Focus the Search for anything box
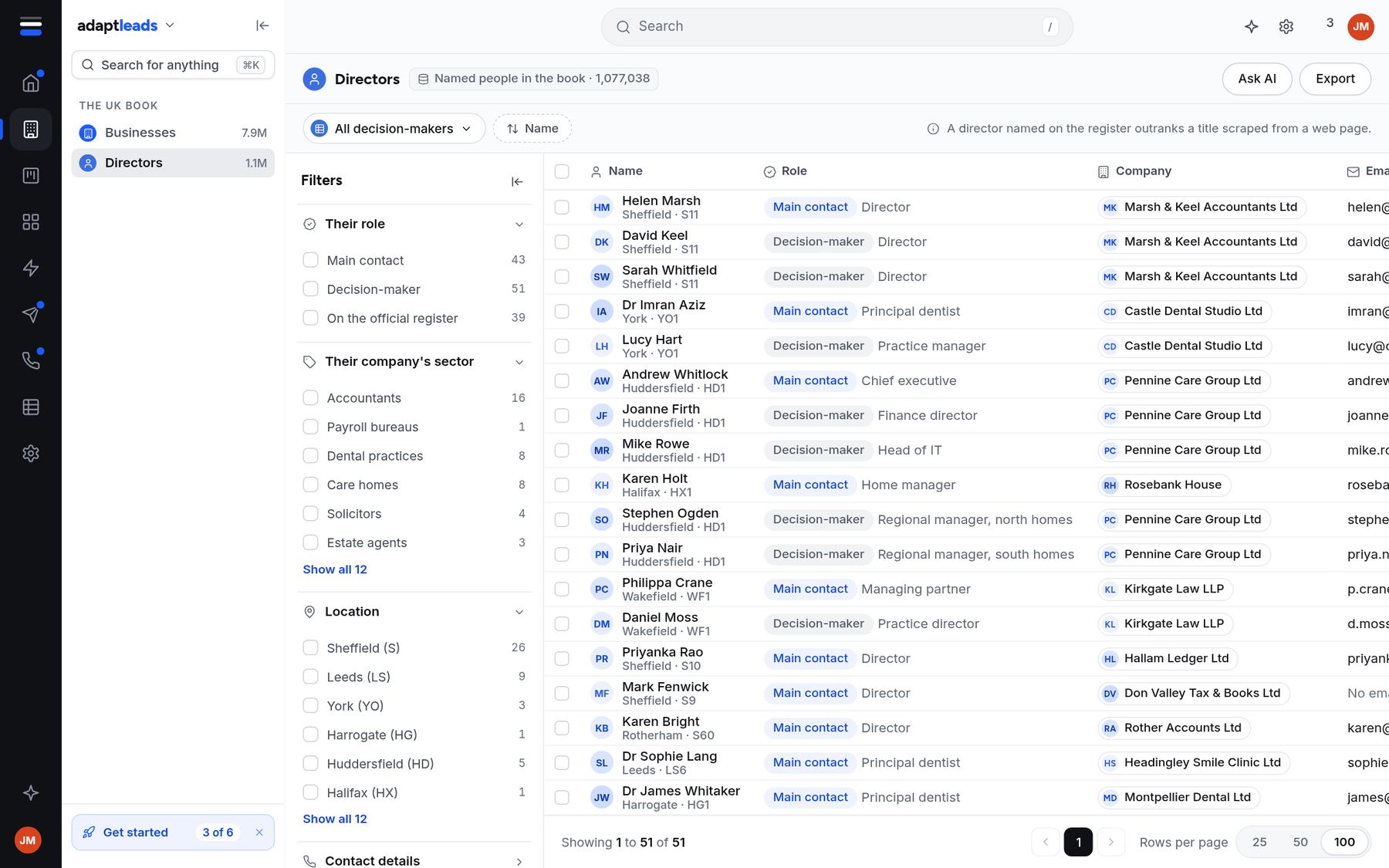 (x=173, y=65)
